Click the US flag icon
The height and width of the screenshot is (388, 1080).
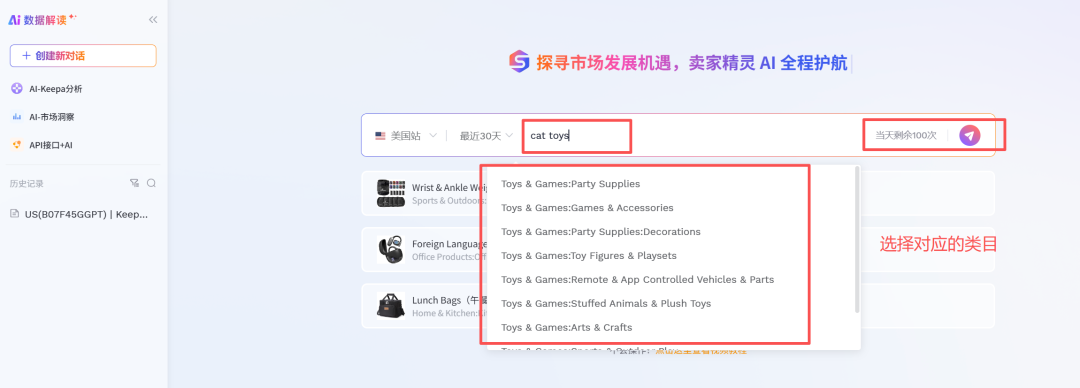click(x=380, y=136)
